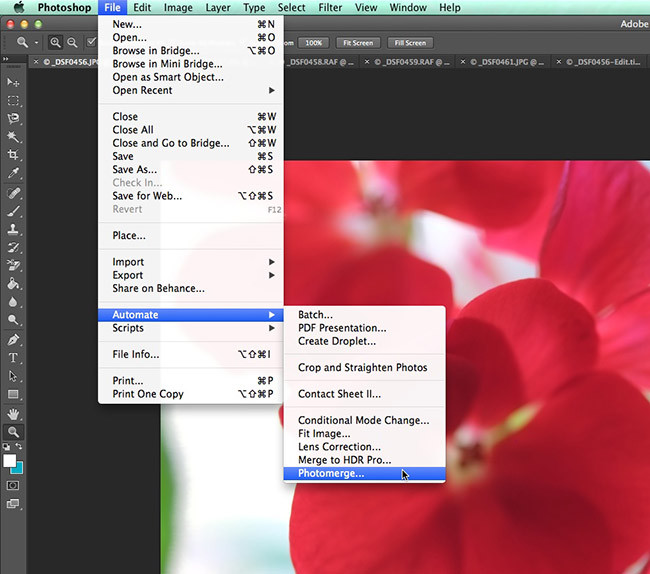This screenshot has height=574, width=650.
Task: Click the white foreground color swatch
Action: click(x=10, y=461)
